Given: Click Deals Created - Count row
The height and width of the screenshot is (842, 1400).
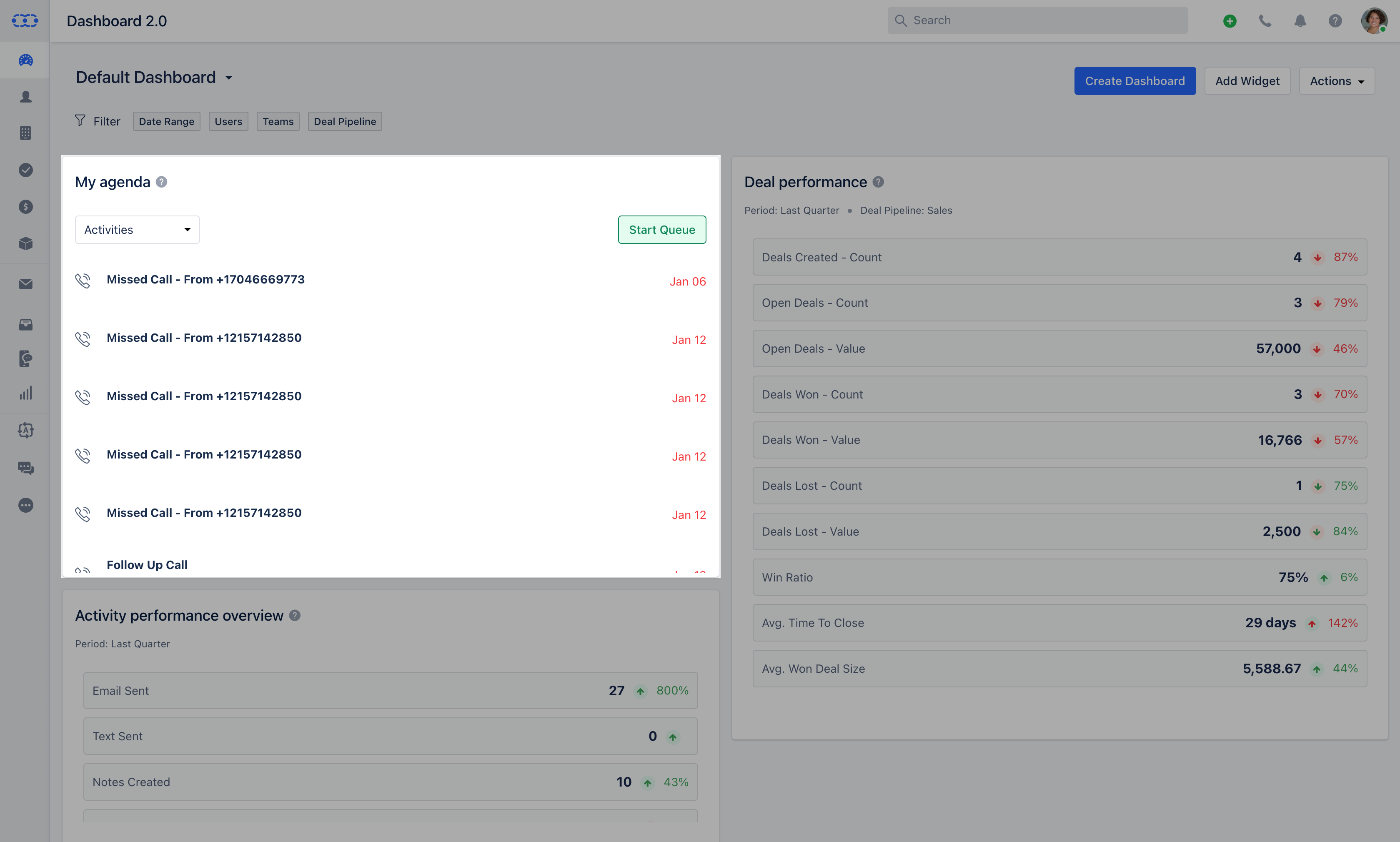Looking at the screenshot, I should tap(1059, 258).
